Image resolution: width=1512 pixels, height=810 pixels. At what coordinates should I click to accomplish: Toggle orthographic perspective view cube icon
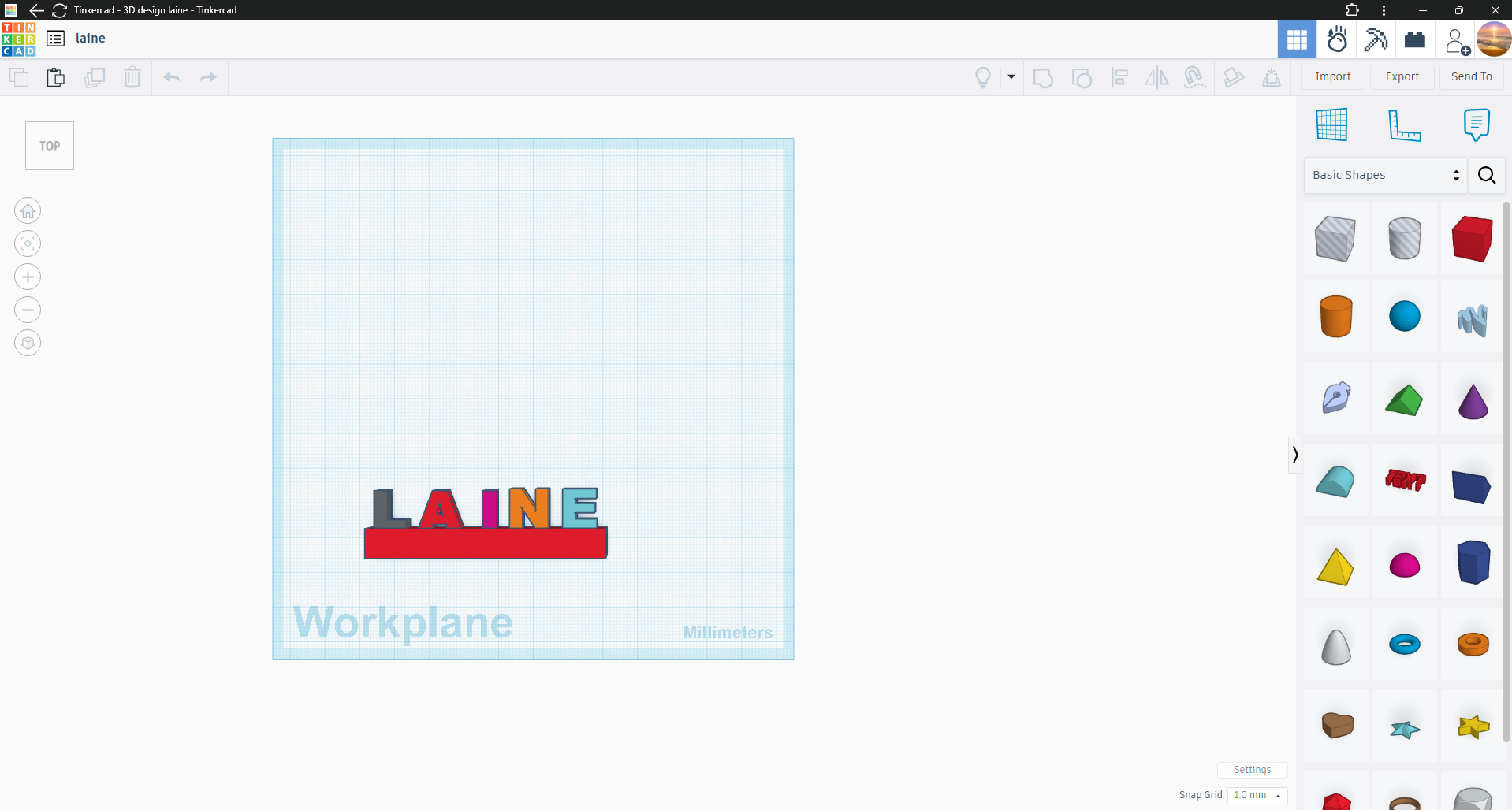(x=28, y=343)
